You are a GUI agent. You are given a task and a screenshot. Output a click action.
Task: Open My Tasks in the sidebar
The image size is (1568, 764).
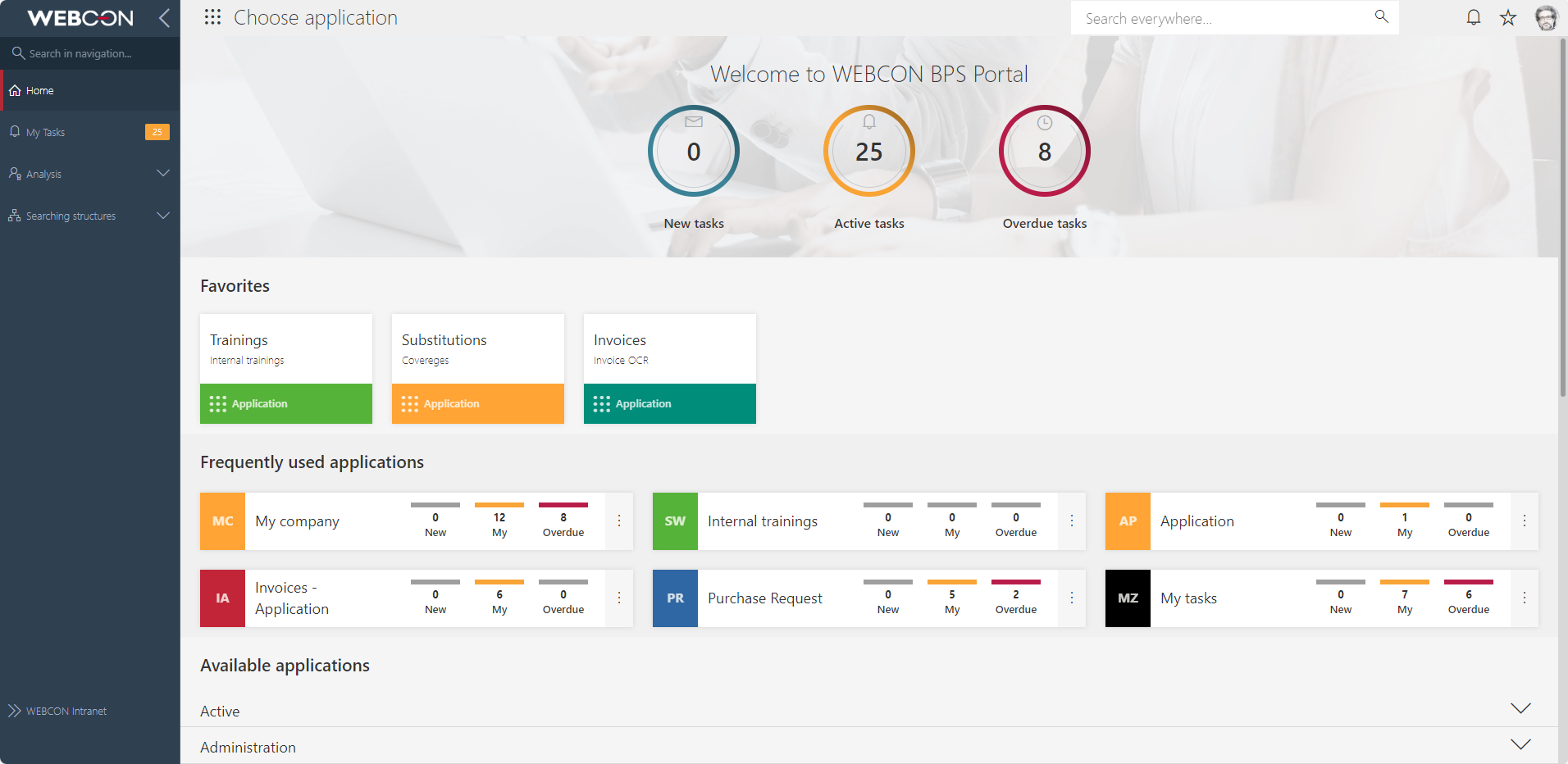pos(90,132)
